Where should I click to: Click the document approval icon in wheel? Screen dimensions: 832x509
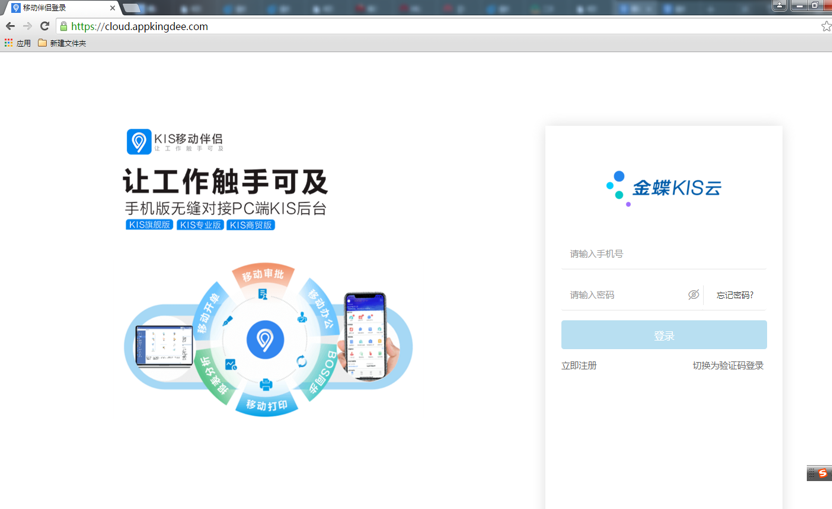[263, 294]
